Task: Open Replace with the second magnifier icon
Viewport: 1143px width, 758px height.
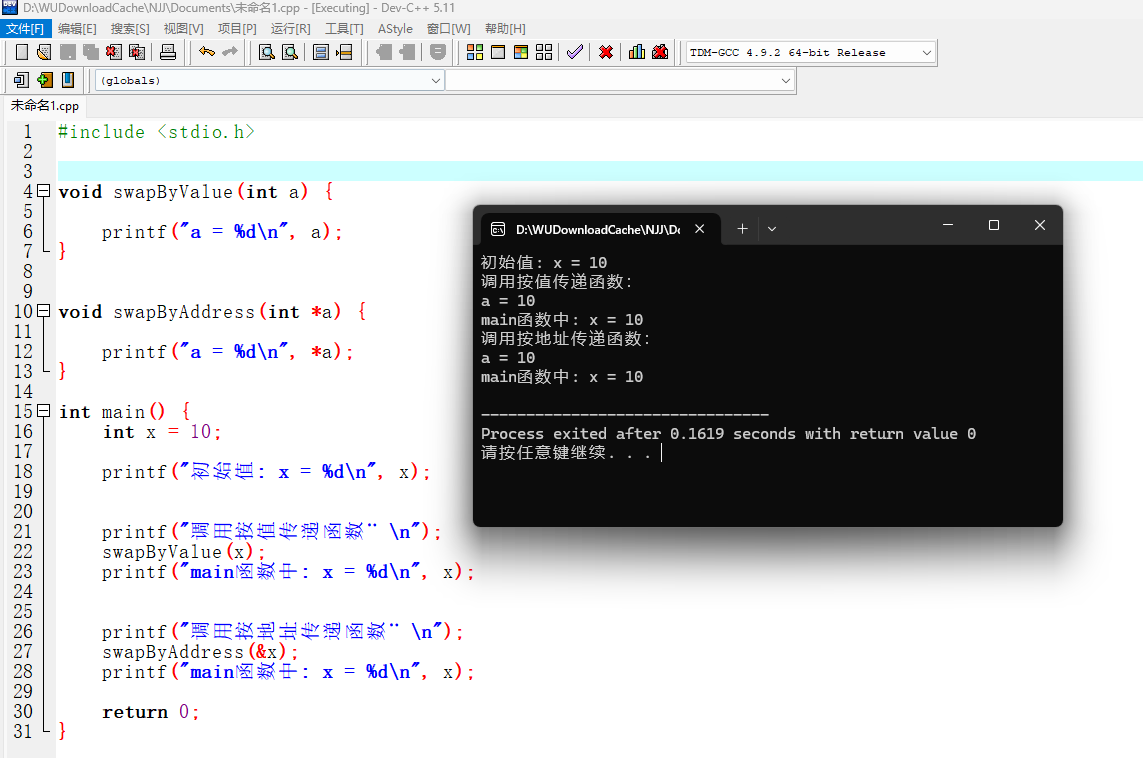Action: (x=290, y=52)
